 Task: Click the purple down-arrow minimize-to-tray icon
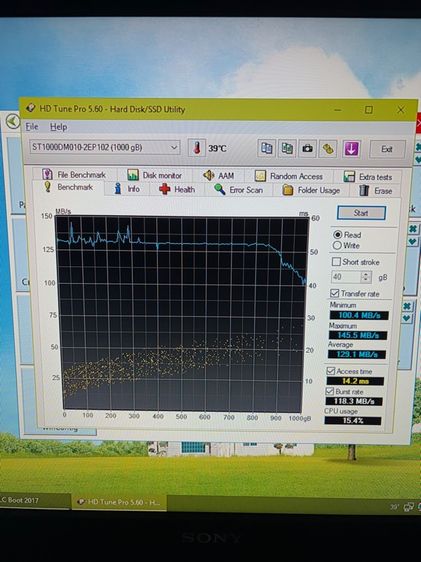click(351, 149)
